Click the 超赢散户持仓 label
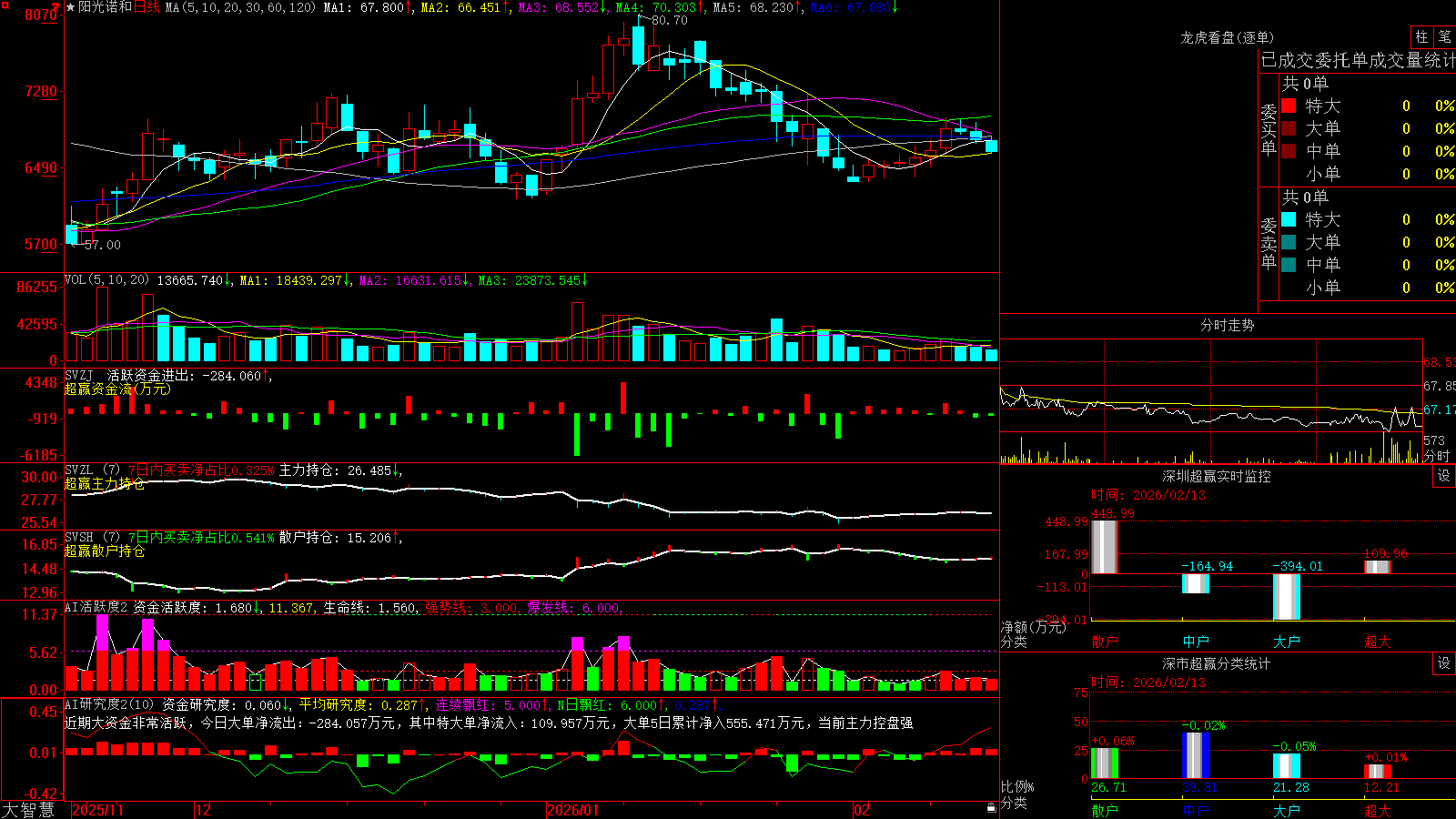The image size is (1456, 819). 105,551
